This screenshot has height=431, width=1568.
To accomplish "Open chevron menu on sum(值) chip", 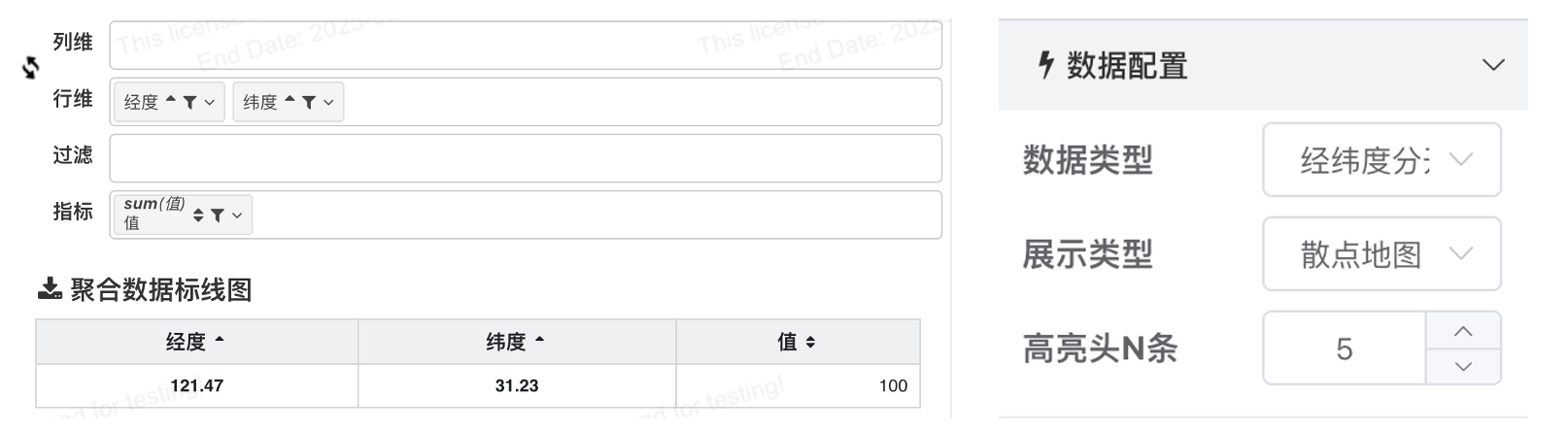I will (237, 215).
